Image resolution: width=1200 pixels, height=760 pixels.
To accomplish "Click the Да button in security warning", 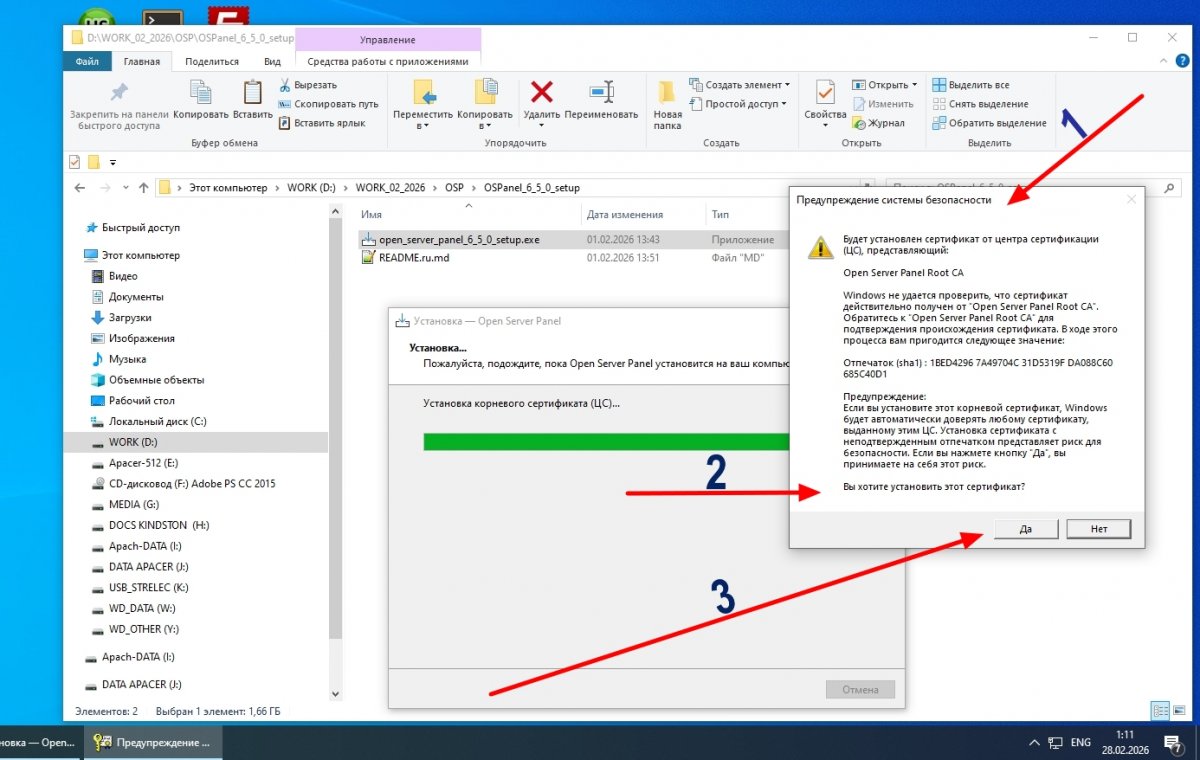I will click(x=1026, y=529).
